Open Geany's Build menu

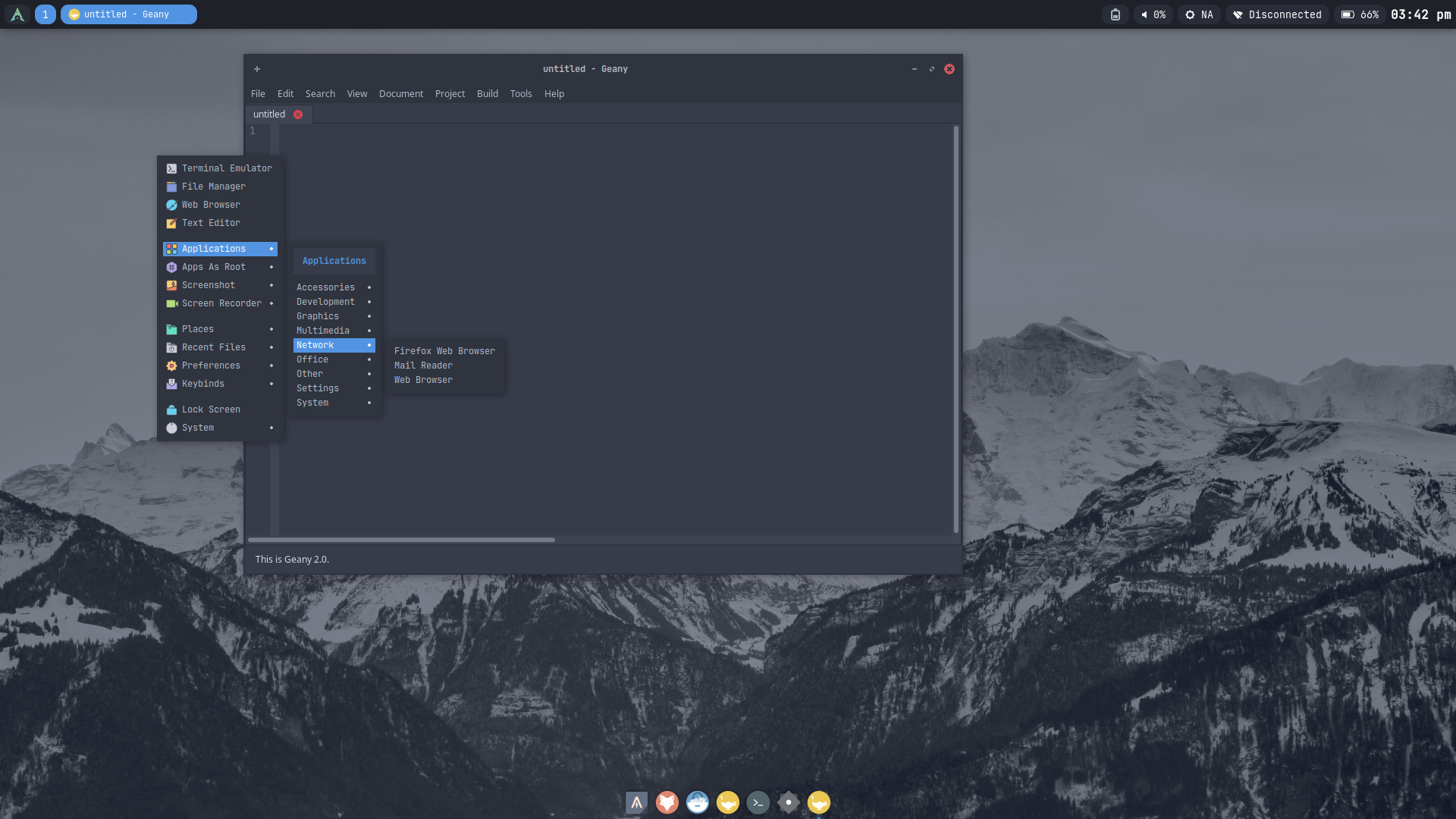(x=488, y=94)
